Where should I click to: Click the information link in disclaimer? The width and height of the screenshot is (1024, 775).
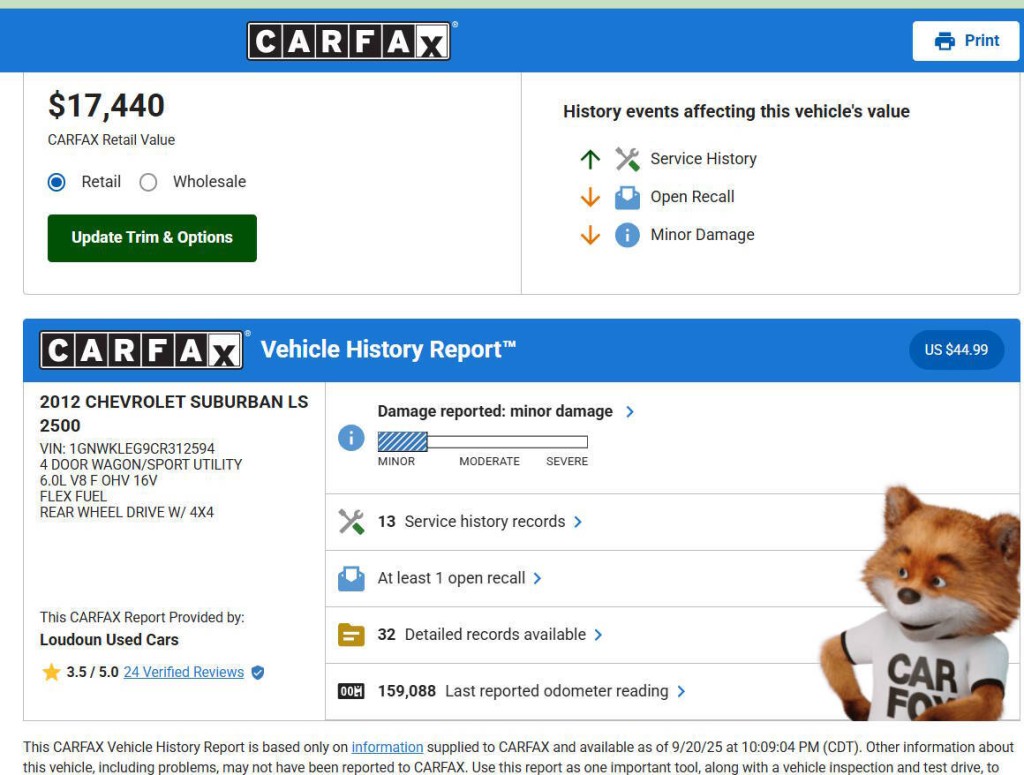pos(387,747)
